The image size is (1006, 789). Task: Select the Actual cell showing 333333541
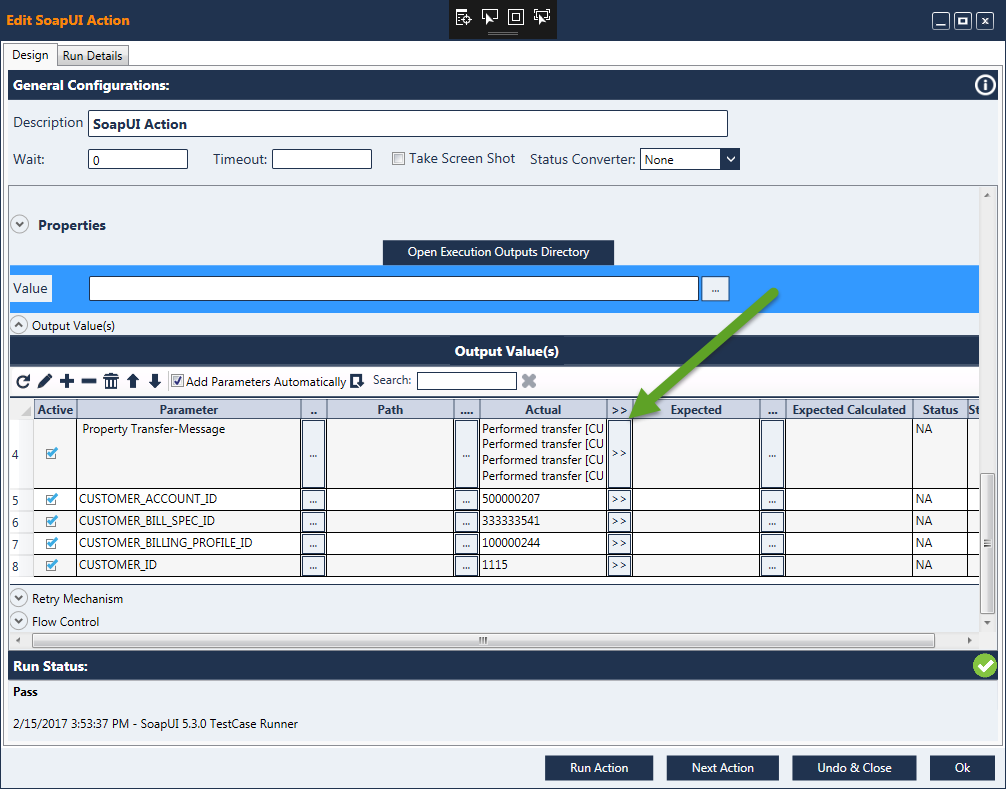pyautogui.click(x=543, y=522)
